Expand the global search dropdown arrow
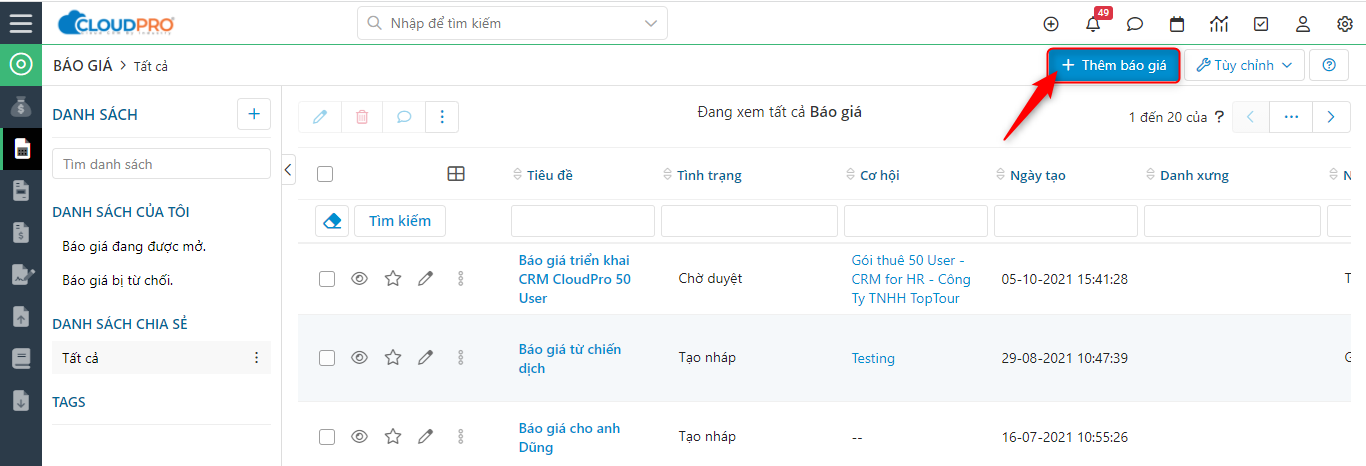The width and height of the screenshot is (1366, 466). pos(652,23)
